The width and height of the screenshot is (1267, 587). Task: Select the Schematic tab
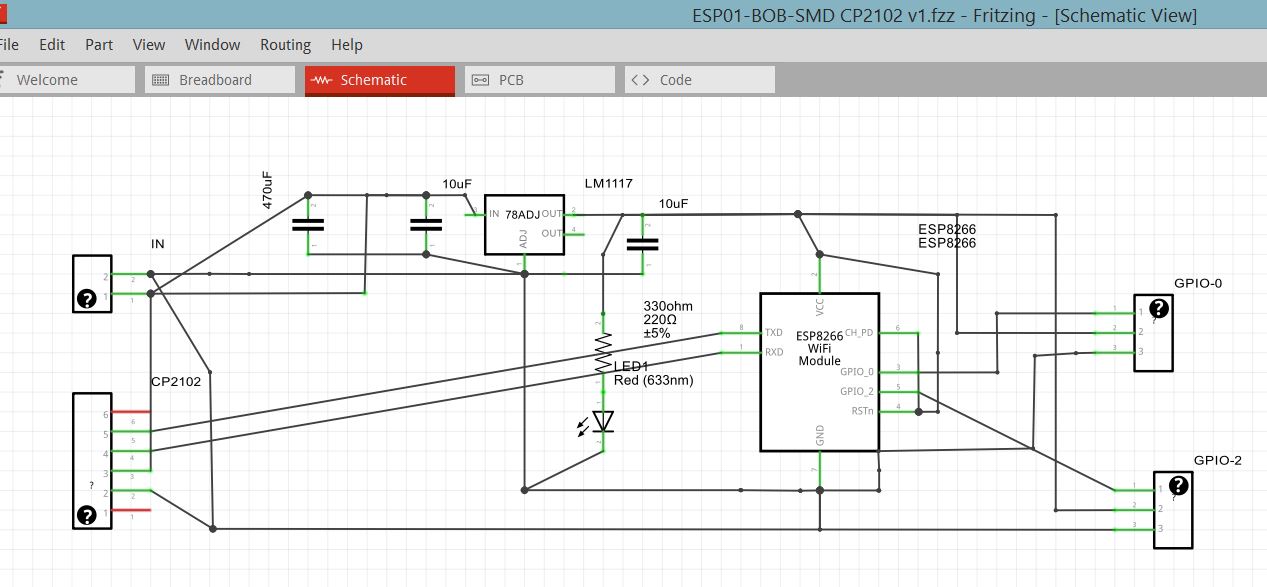[380, 80]
